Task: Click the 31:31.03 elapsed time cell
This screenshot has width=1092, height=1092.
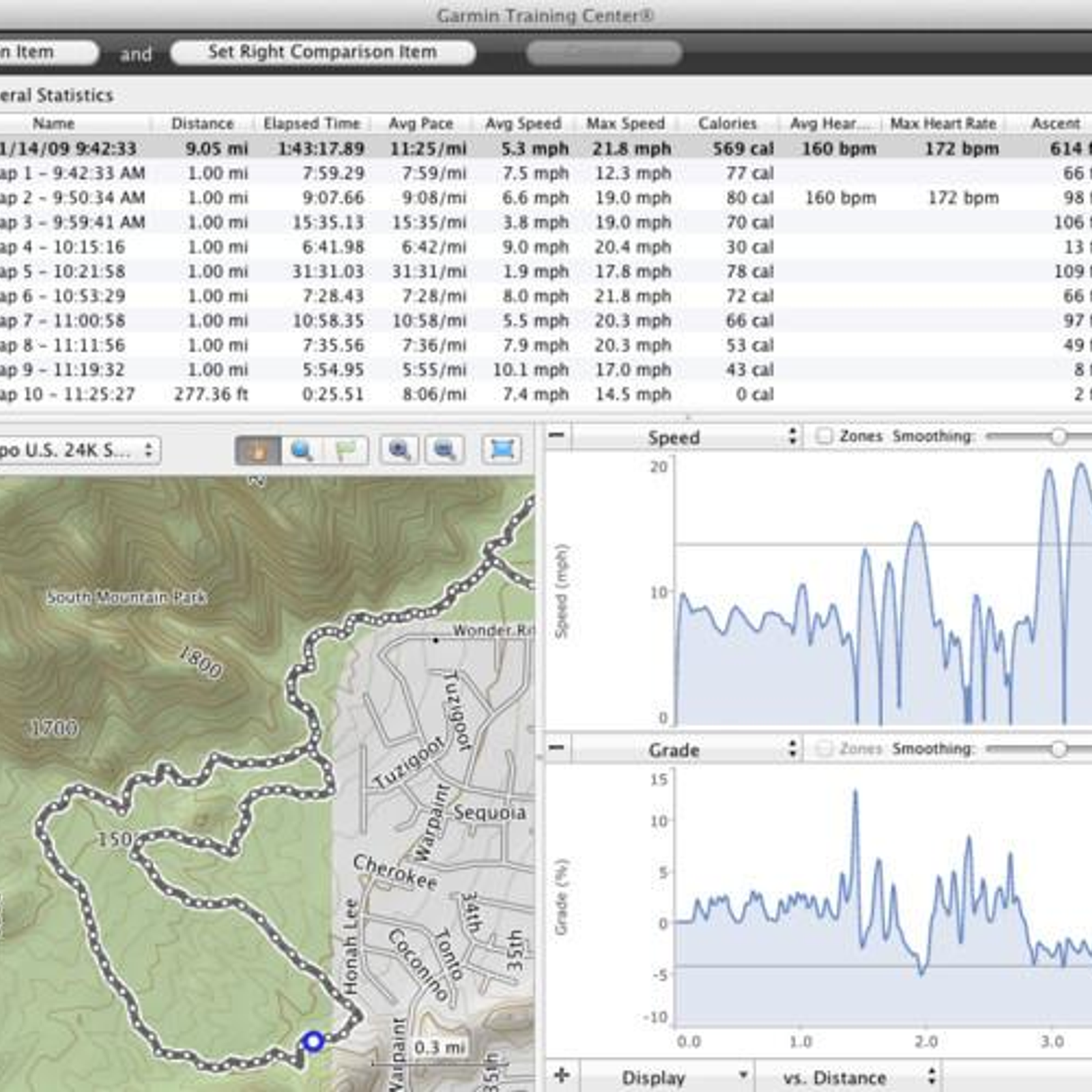Action: pos(328,271)
